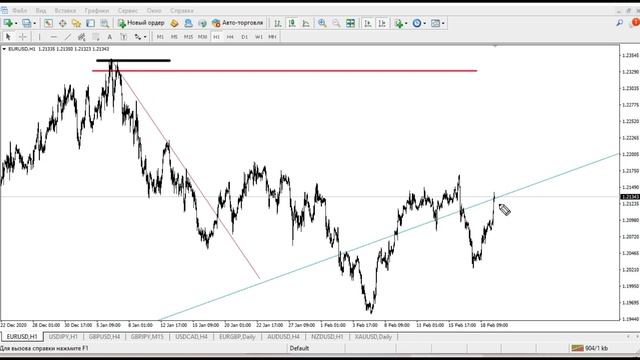Viewport: 640px width, 360px height.
Task: Select the teal ascending trendline on the chart
Action: tap(389, 237)
